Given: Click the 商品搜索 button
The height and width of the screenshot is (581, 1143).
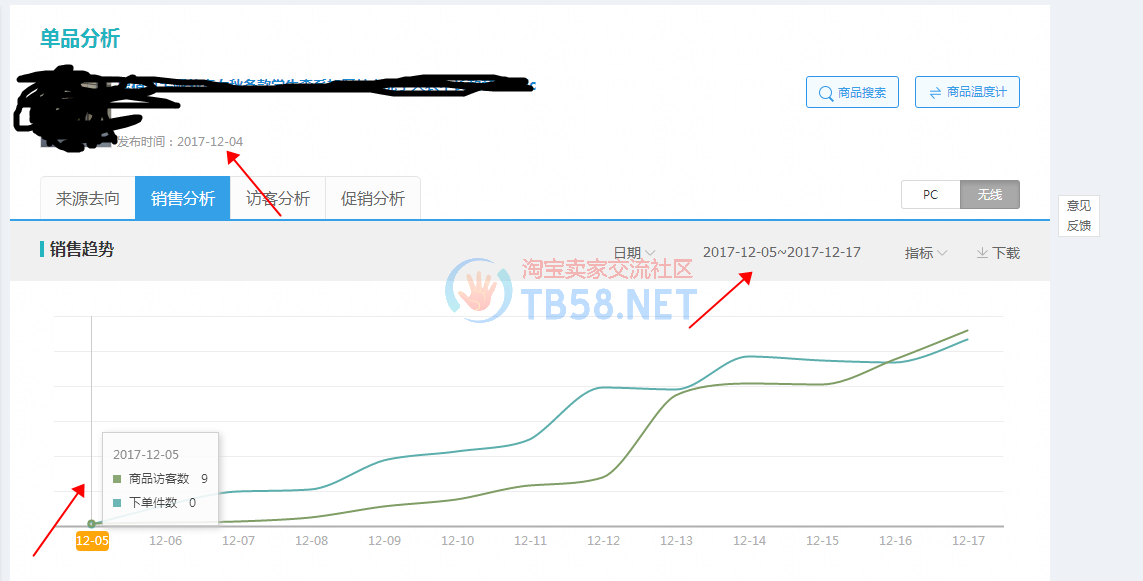Looking at the screenshot, I should (x=852, y=93).
